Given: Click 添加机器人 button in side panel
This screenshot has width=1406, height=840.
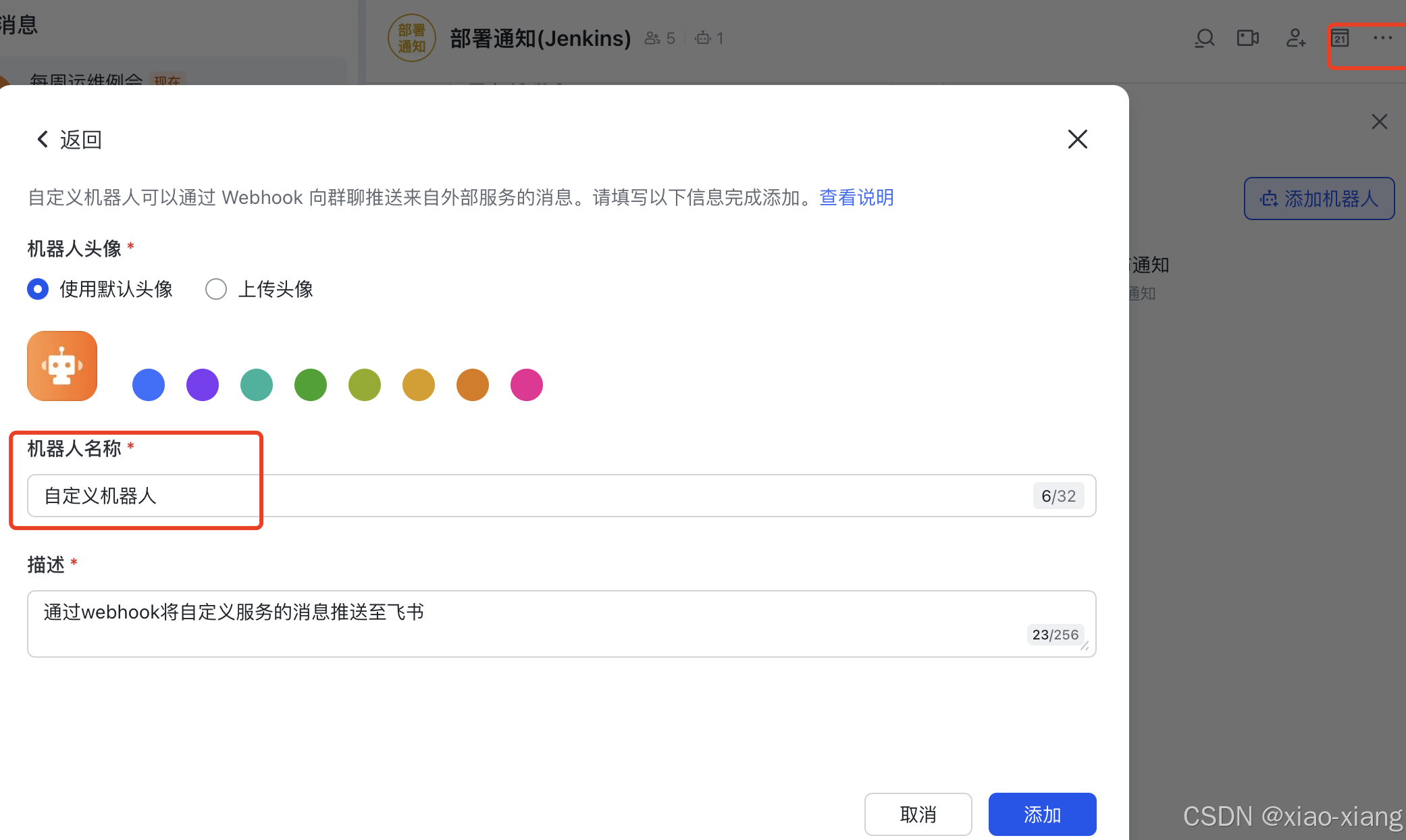Looking at the screenshot, I should [x=1319, y=199].
